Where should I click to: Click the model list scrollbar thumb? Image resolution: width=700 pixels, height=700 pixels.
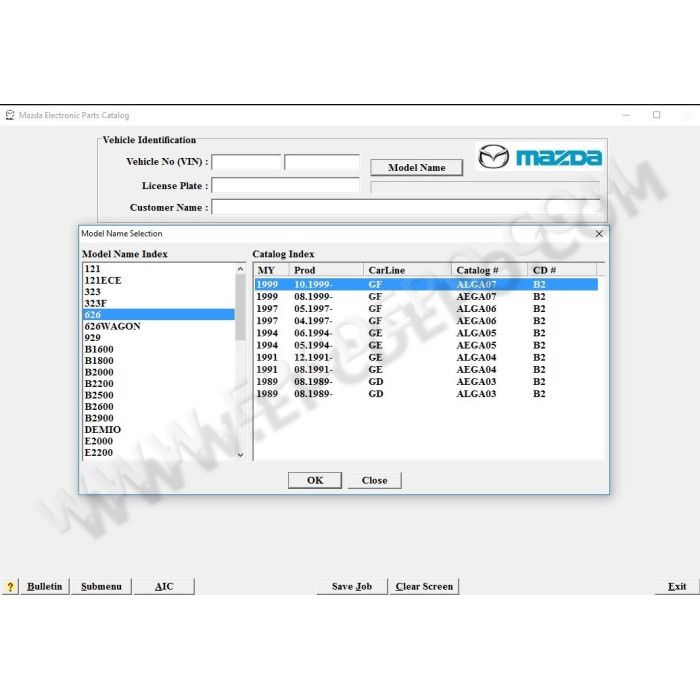coord(240,307)
